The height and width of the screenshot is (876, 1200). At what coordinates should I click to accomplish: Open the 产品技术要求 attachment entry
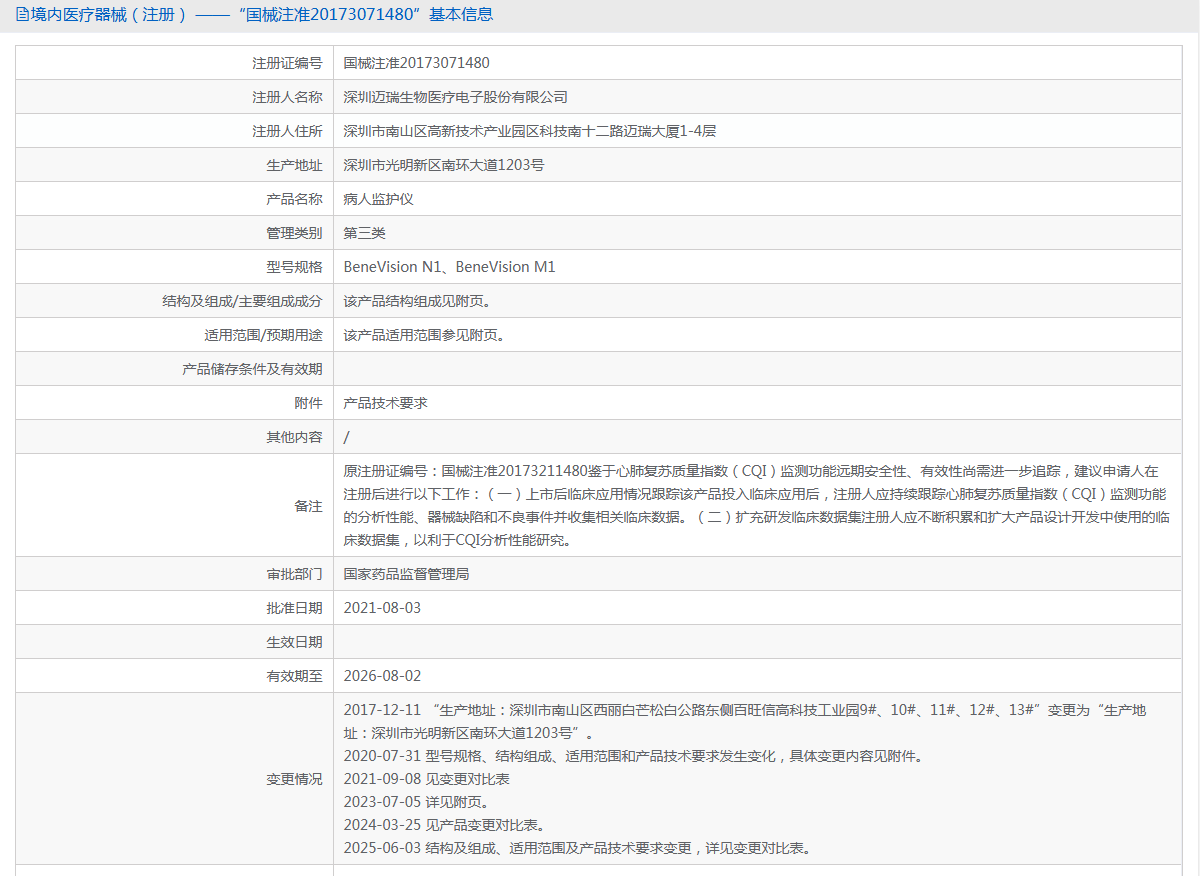pyautogui.click(x=385, y=403)
